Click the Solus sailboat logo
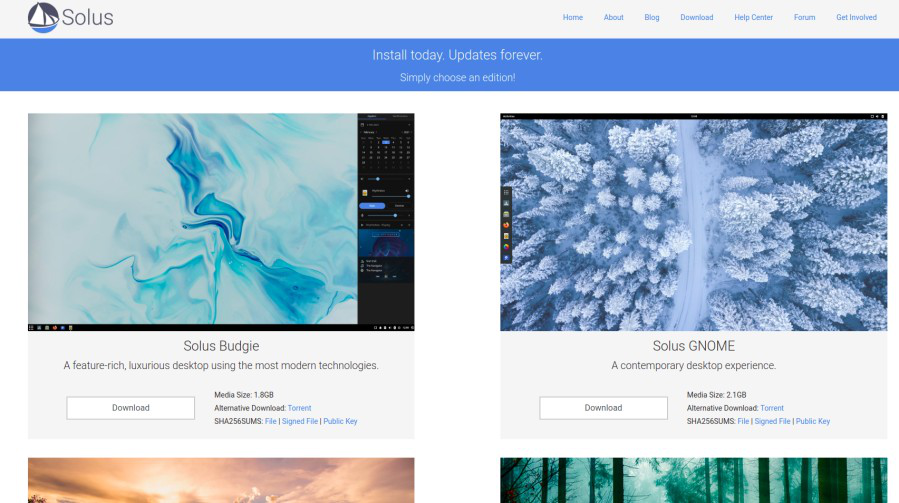 click(x=43, y=17)
